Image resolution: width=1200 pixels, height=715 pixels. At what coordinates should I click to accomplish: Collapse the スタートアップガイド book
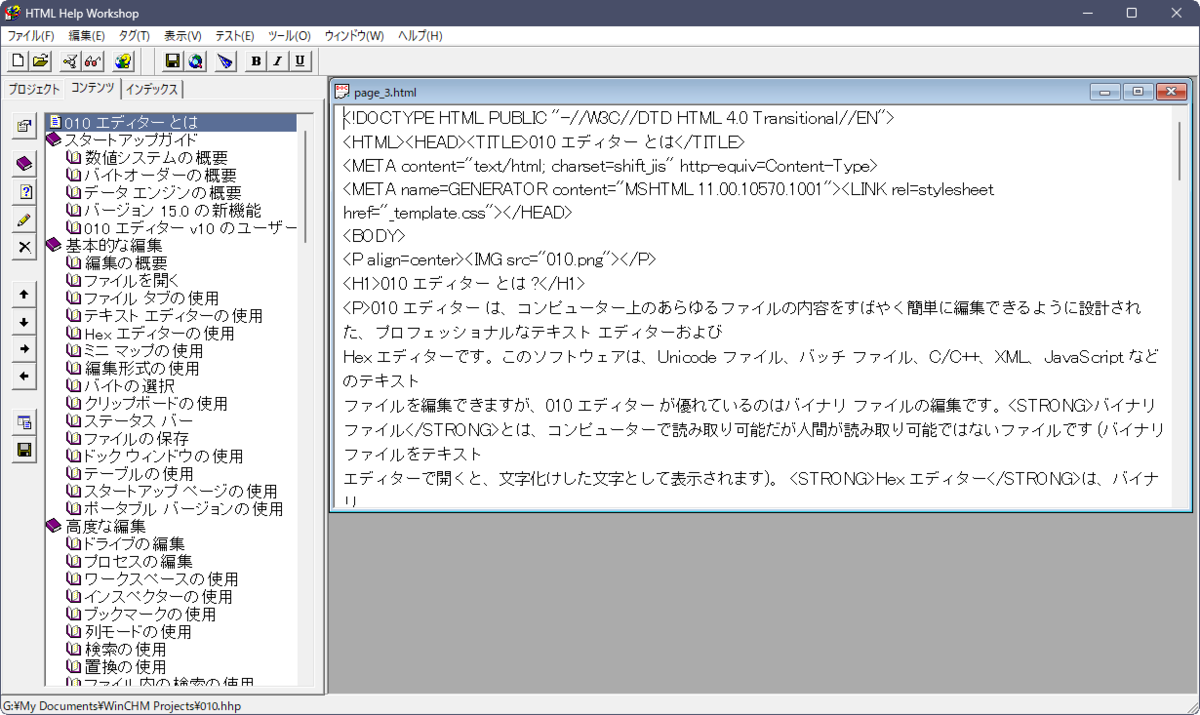click(x=55, y=137)
